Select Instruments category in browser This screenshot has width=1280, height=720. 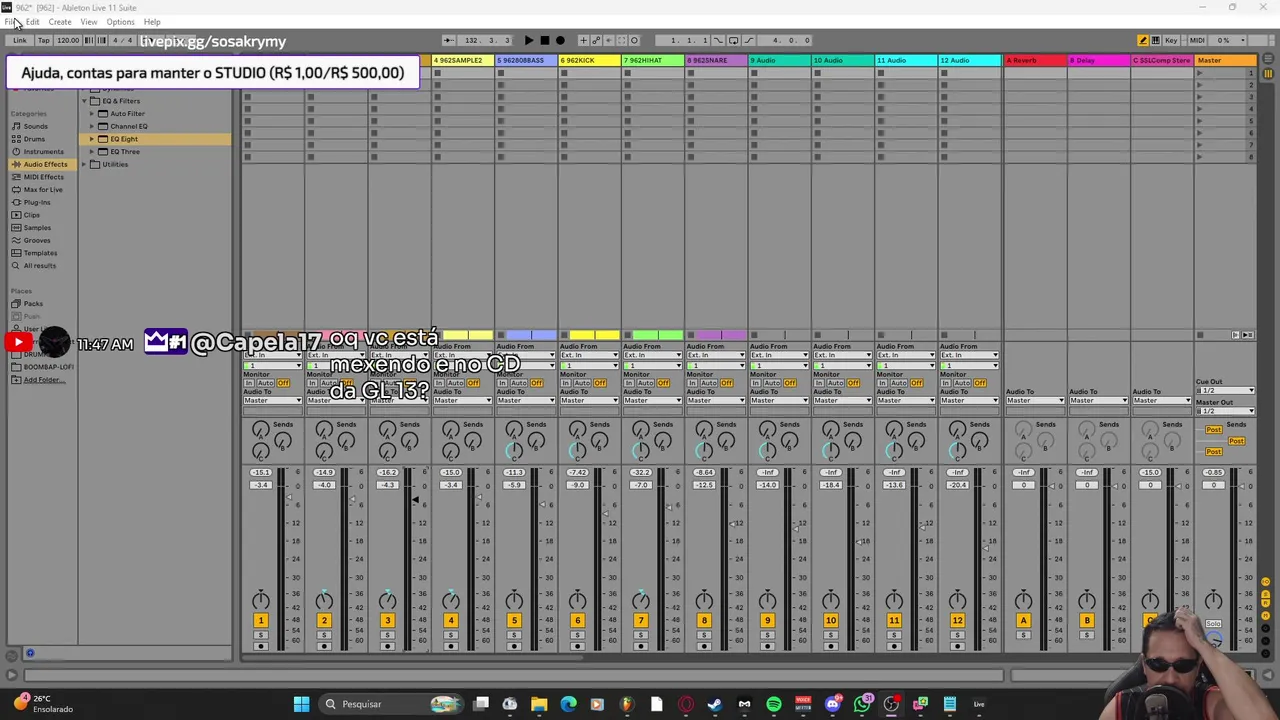(x=43, y=151)
